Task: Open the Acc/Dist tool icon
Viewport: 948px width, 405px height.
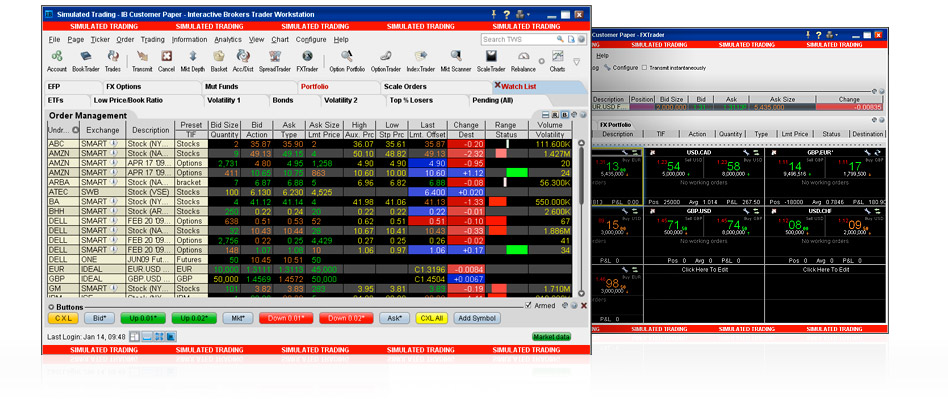Action: coord(242,56)
